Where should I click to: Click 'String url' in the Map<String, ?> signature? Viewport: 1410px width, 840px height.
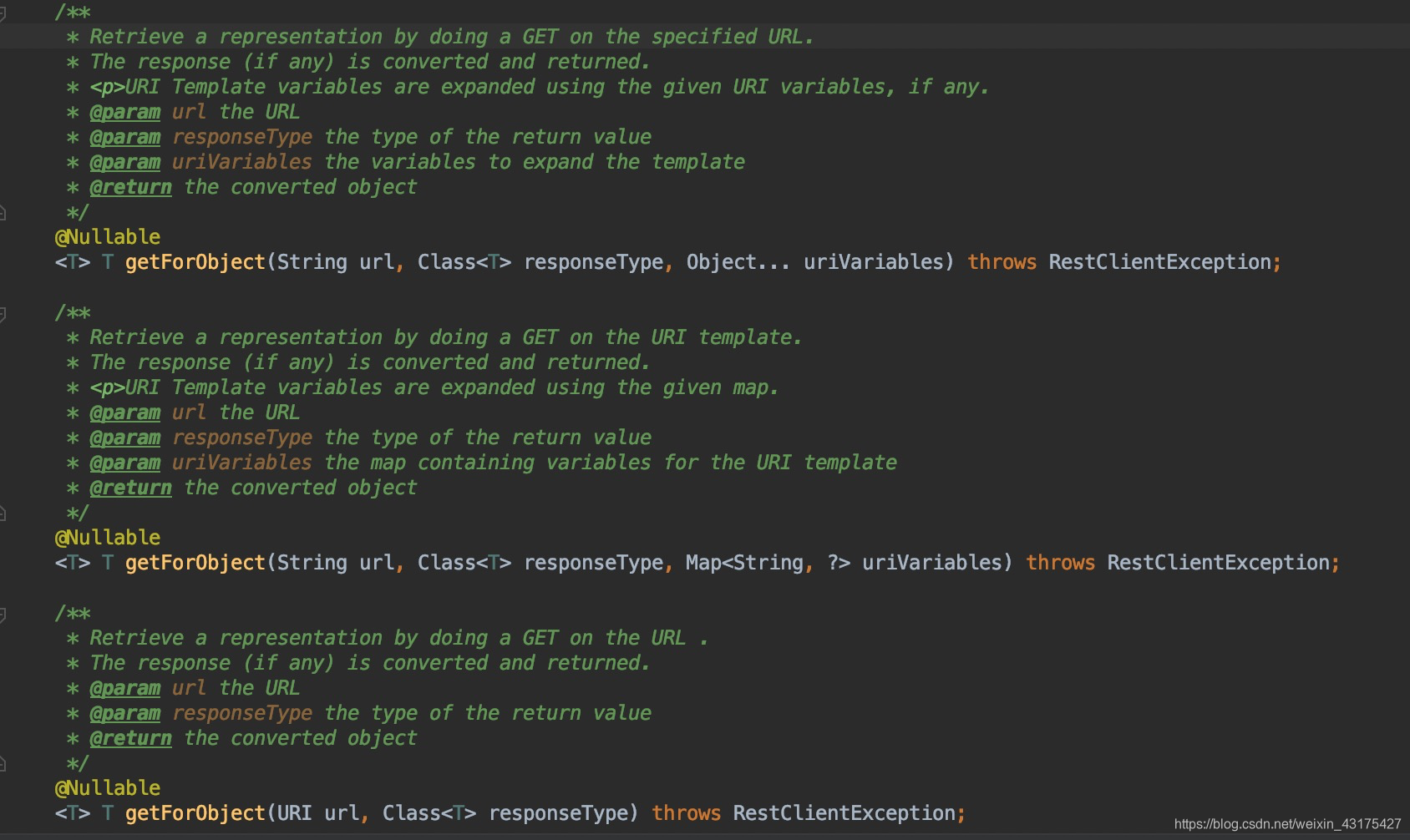[336, 563]
